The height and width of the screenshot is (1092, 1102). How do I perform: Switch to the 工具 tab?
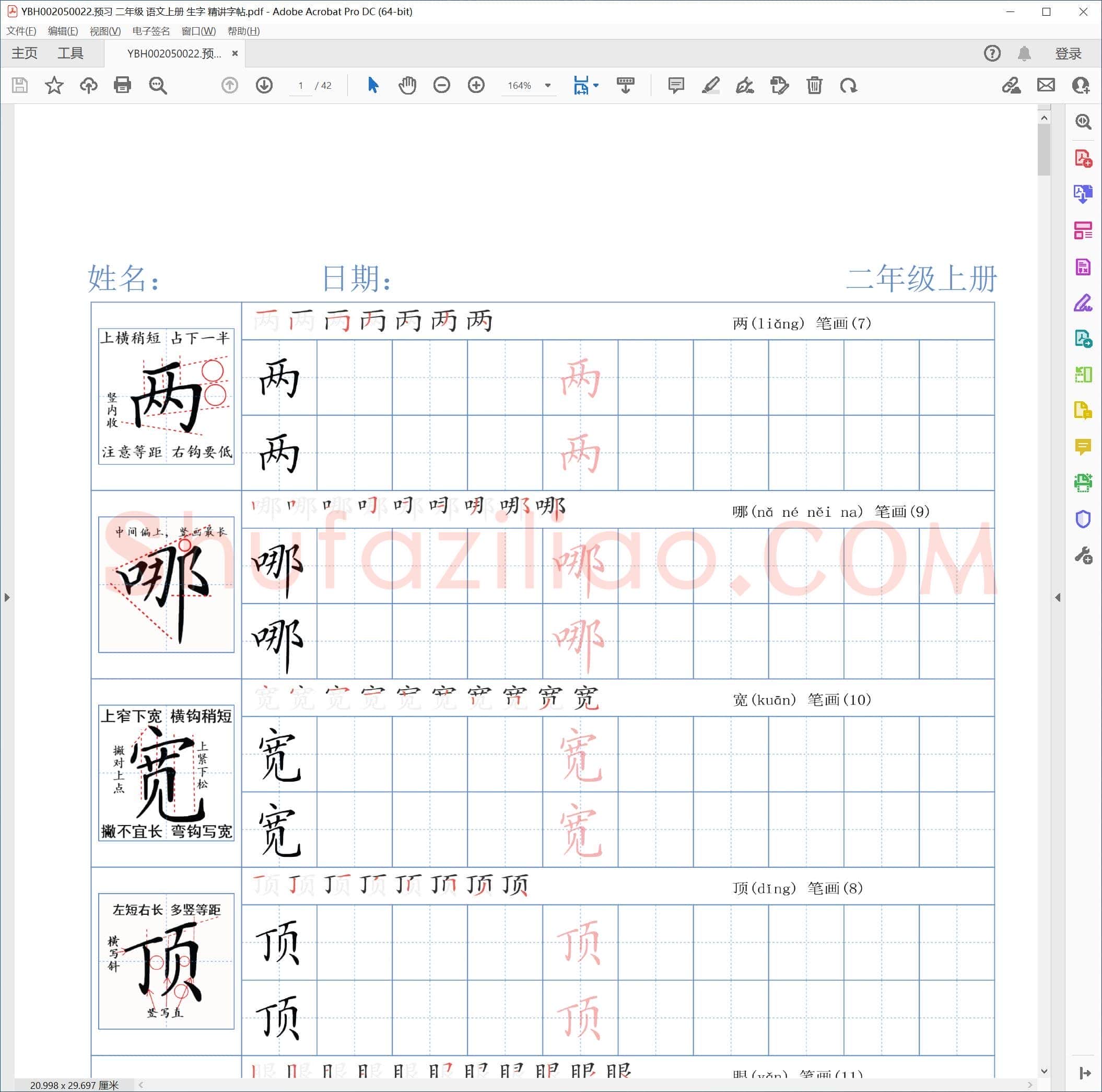(x=70, y=54)
